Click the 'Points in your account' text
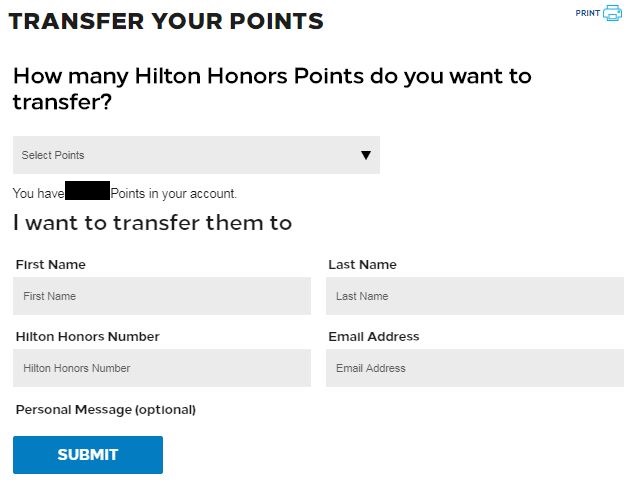Viewport: 637px width, 487px height. coord(173,193)
